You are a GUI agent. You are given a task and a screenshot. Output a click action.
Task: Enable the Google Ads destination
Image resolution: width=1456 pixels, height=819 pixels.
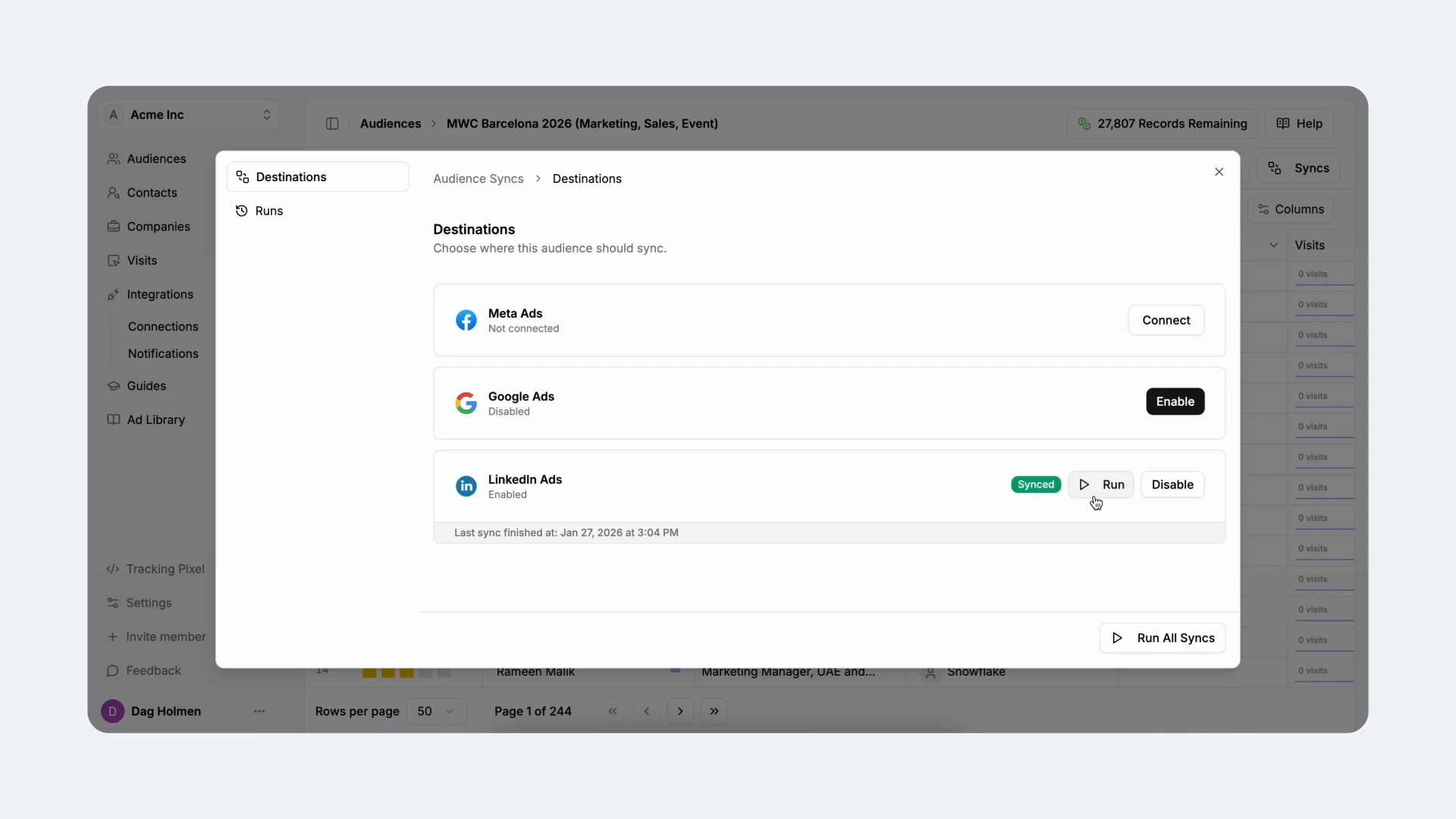(1175, 401)
